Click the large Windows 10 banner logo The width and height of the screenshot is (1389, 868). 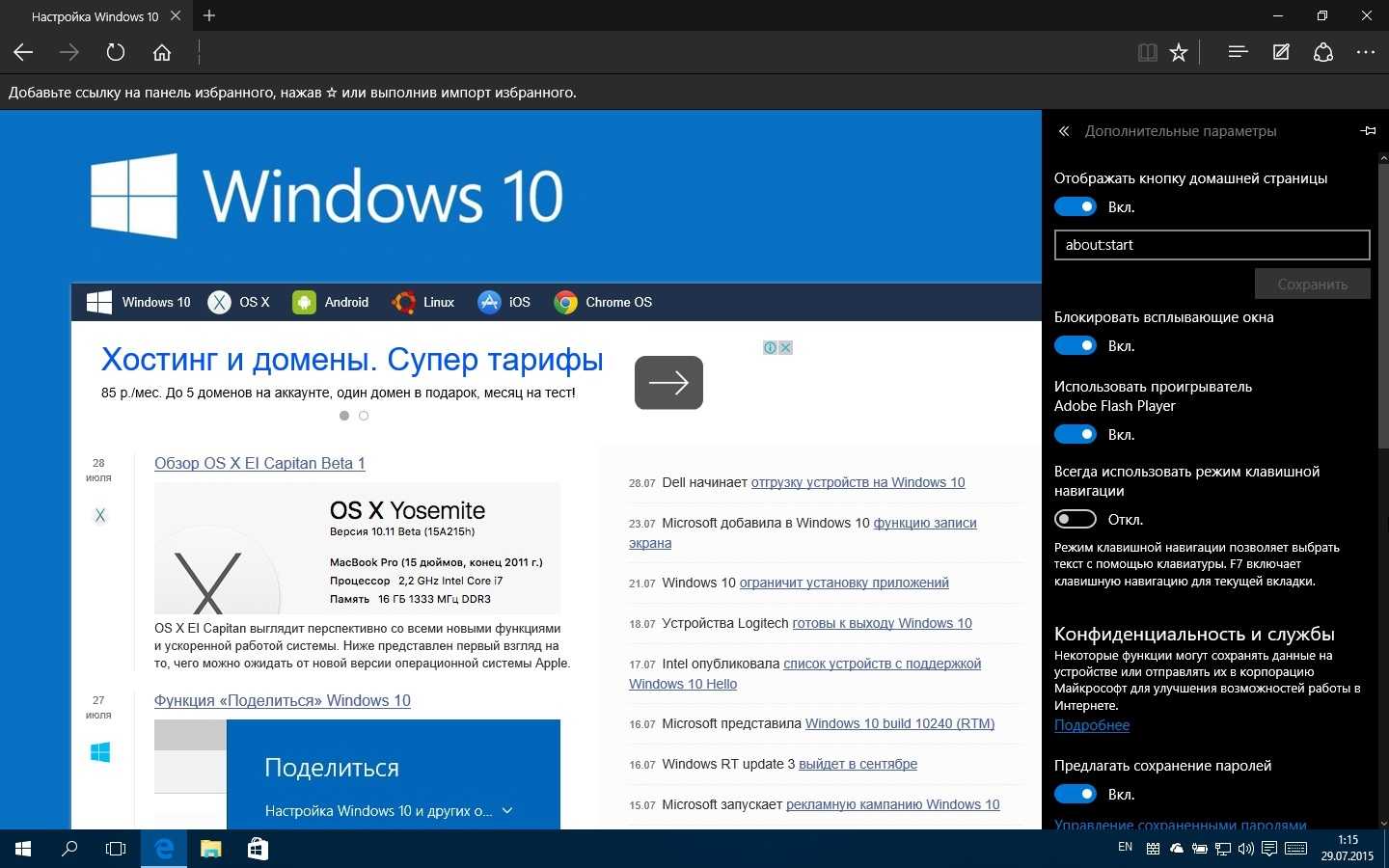tap(326, 196)
